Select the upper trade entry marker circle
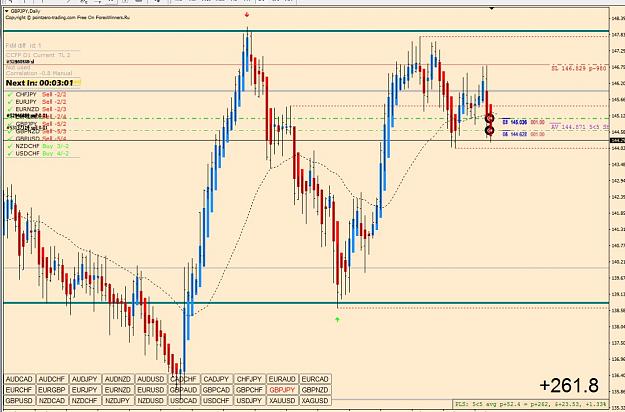Viewport: 625px width, 412px height. pyautogui.click(x=490, y=118)
